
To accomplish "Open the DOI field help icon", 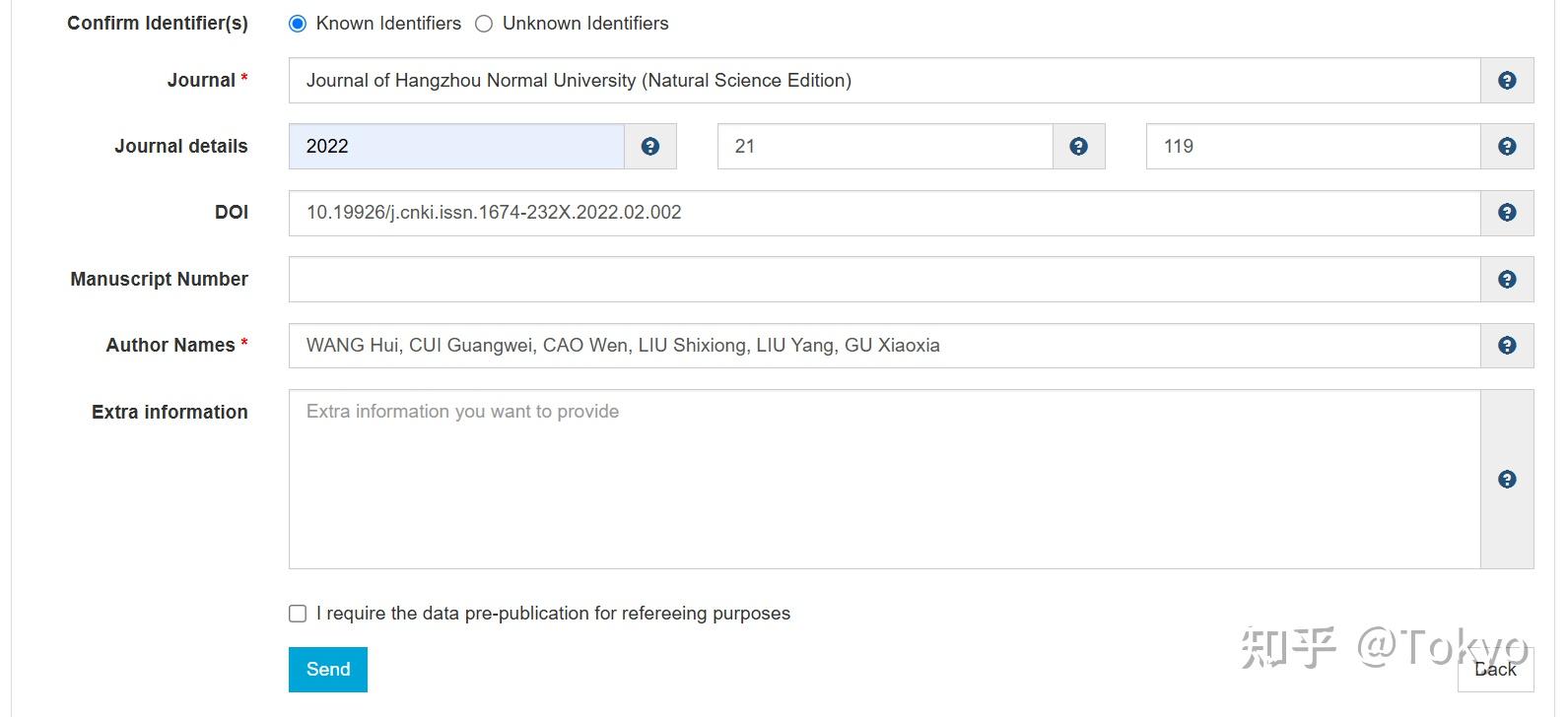I will point(1506,213).
